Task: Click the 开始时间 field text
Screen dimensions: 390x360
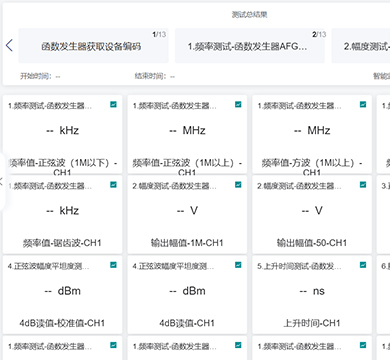Action: [40, 76]
